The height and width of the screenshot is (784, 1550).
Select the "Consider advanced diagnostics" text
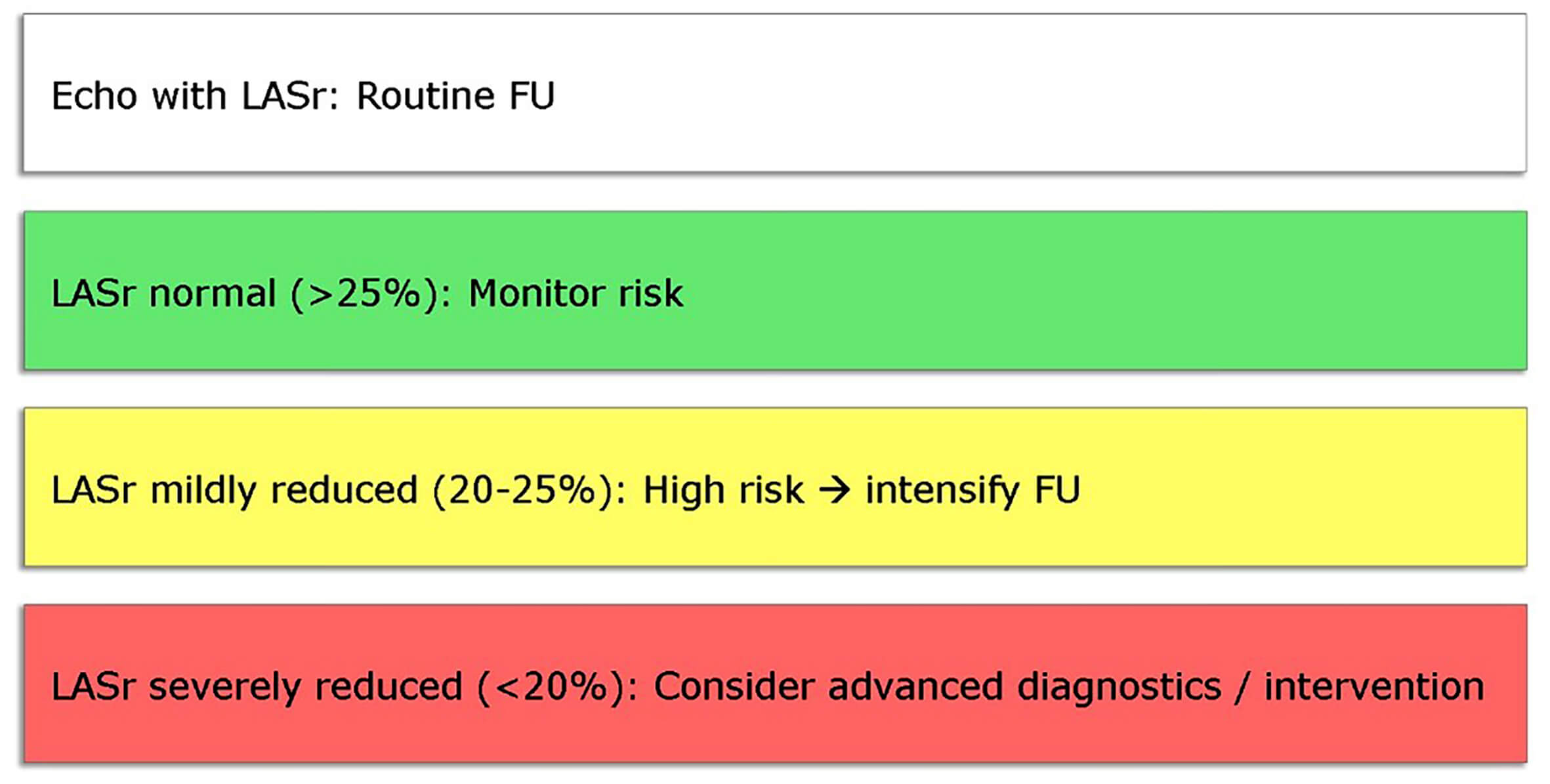[938, 687]
